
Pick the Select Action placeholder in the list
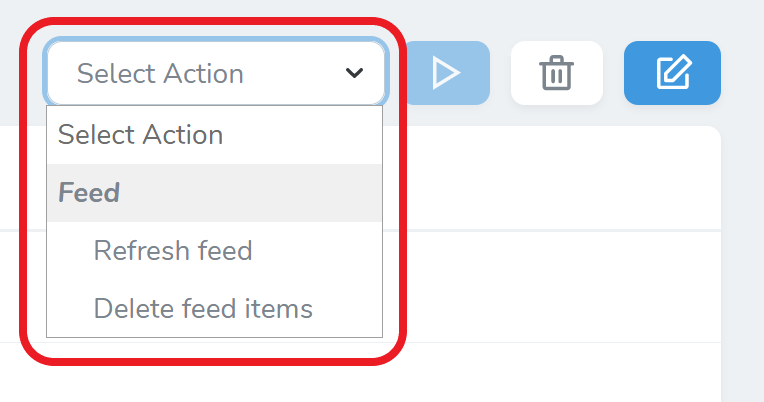click(x=141, y=134)
